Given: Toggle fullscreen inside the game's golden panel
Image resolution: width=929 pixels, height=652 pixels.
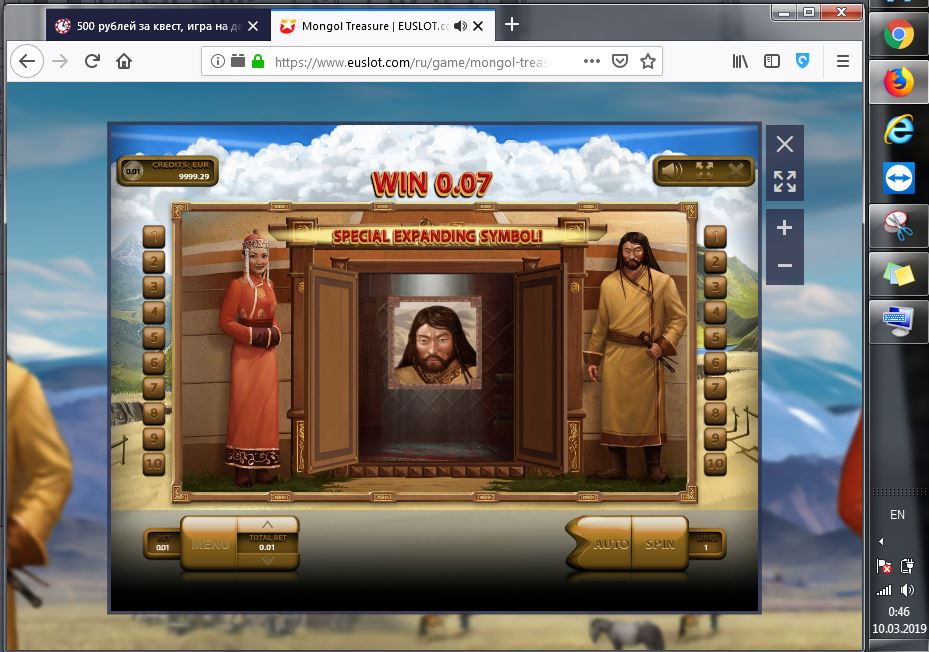Looking at the screenshot, I should coord(704,171).
